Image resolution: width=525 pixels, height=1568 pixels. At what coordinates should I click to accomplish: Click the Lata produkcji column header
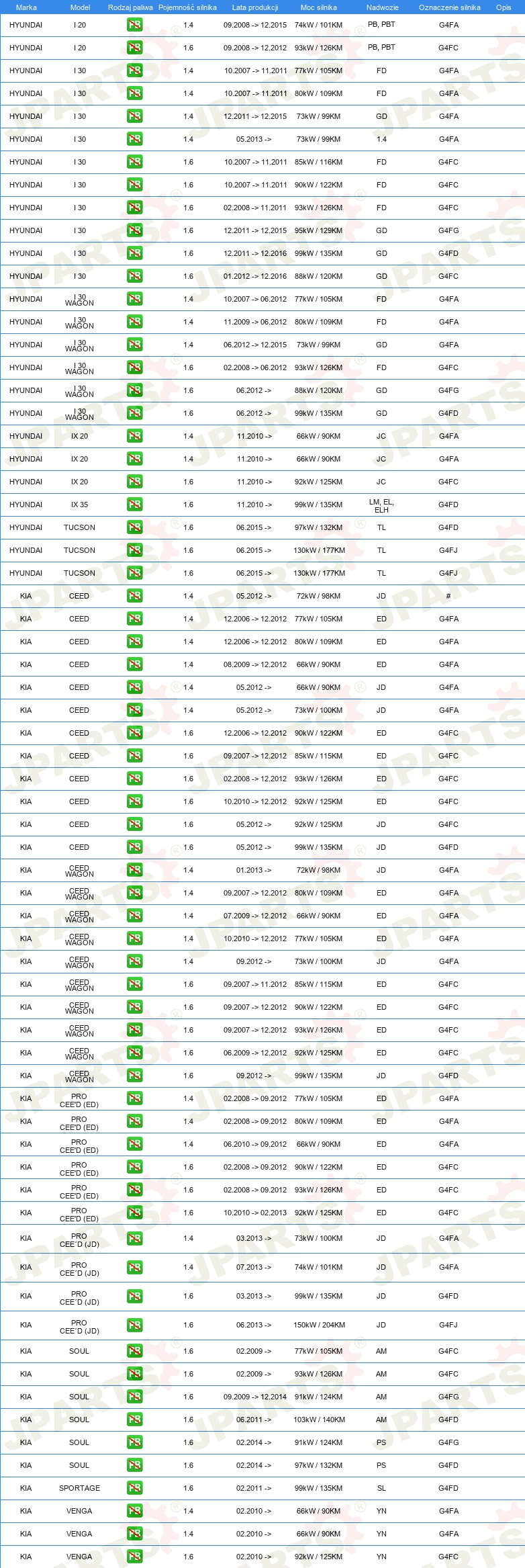click(255, 7)
